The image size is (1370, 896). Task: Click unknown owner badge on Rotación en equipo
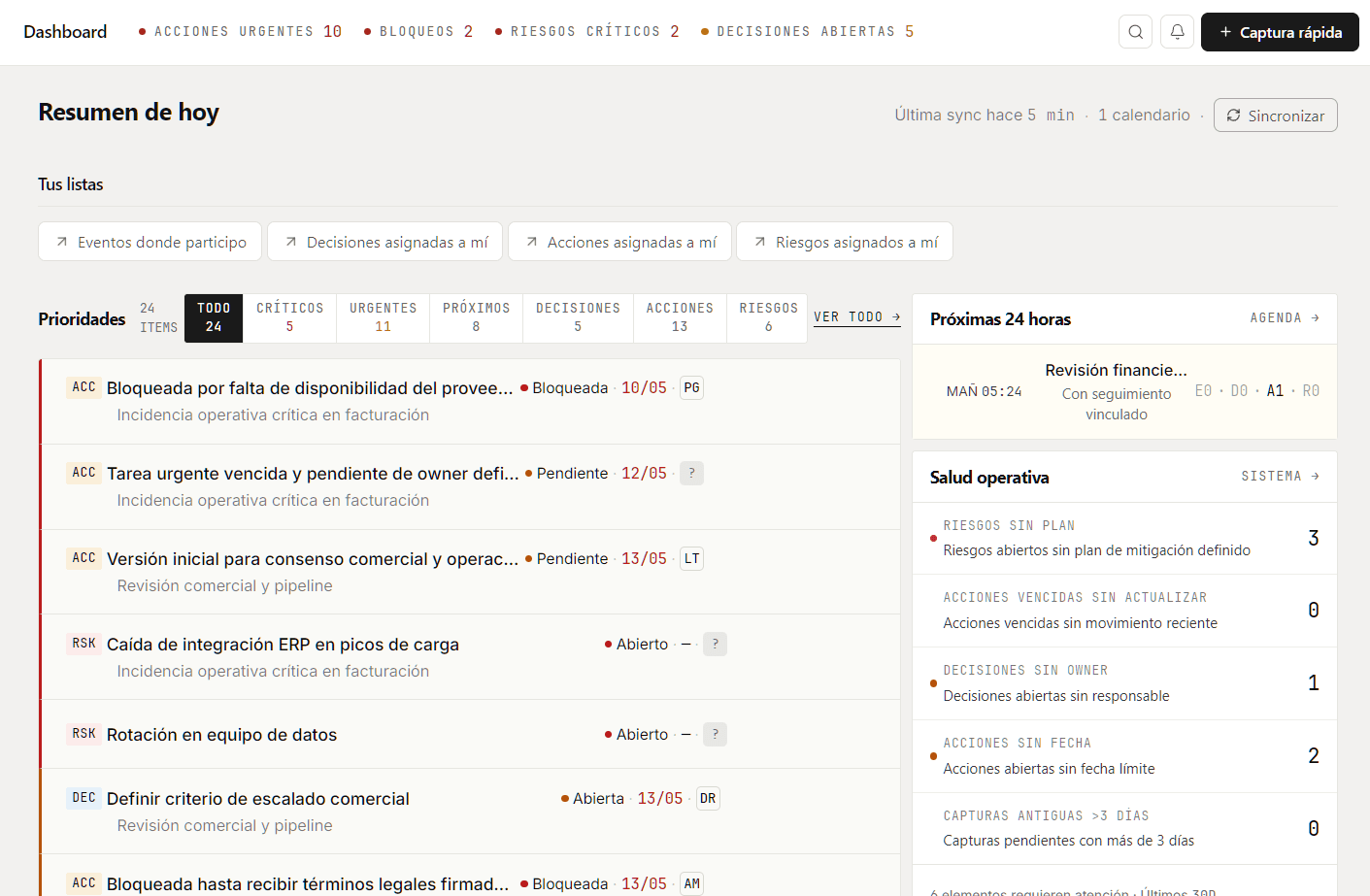point(715,735)
